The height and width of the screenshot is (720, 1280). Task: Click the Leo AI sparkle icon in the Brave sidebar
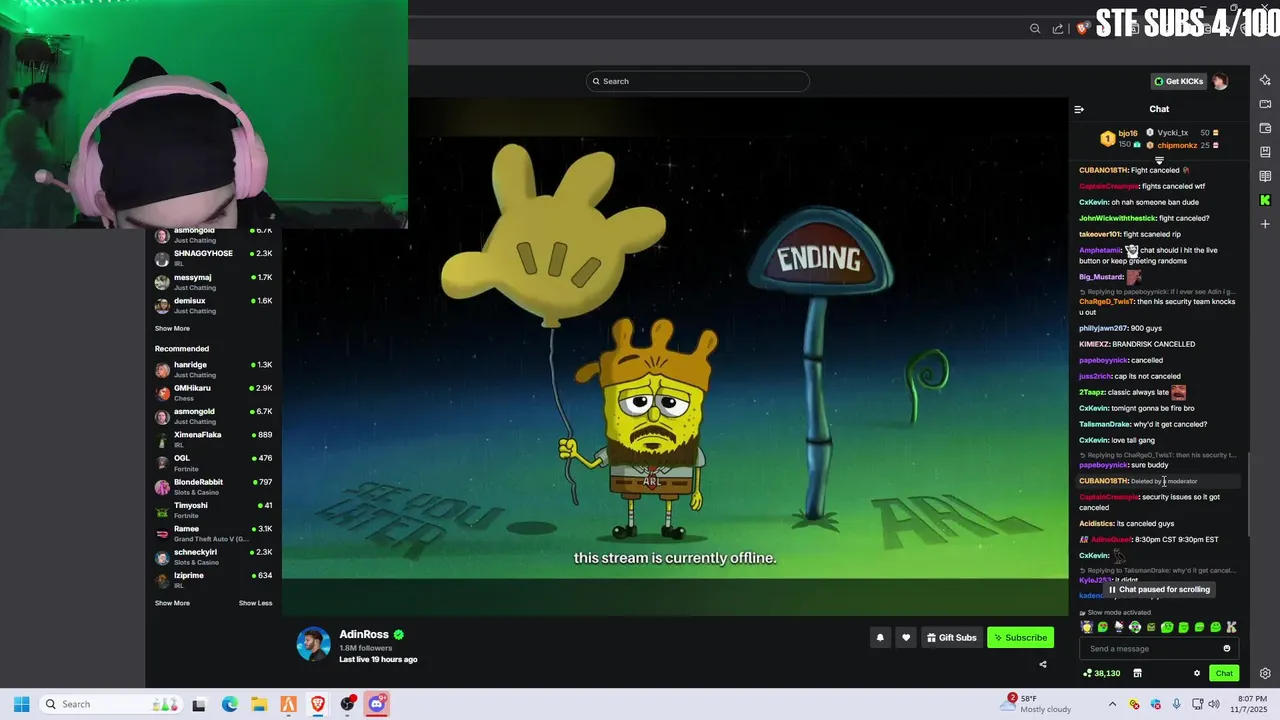click(1265, 80)
